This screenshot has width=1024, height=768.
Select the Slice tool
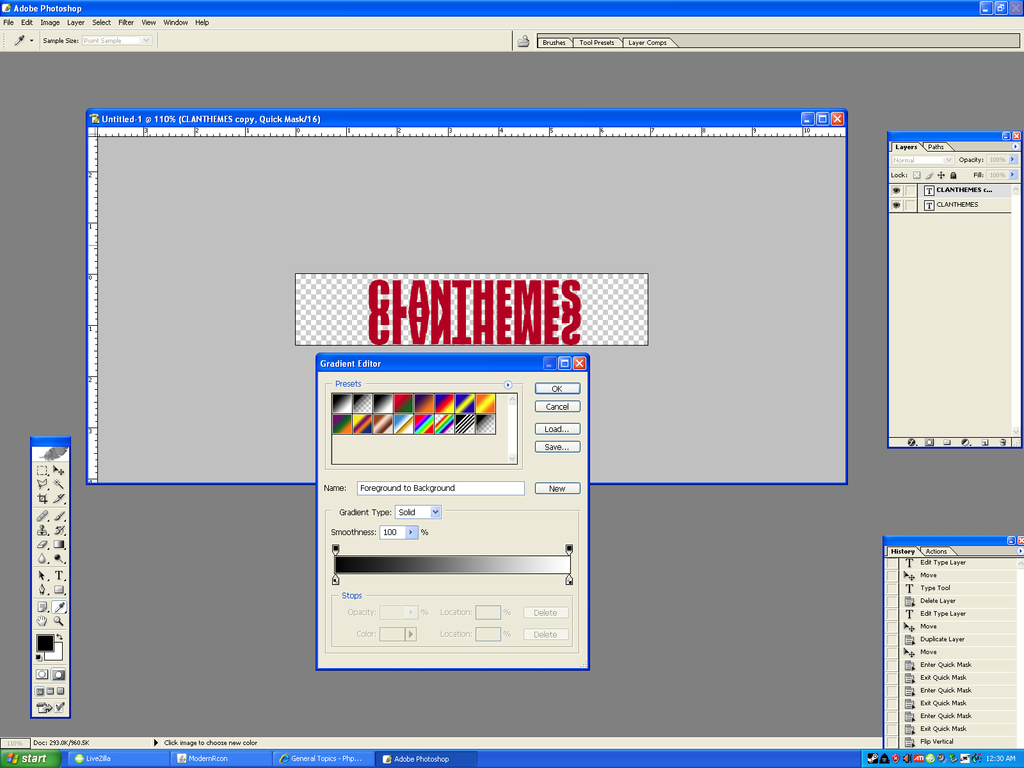tap(59, 498)
